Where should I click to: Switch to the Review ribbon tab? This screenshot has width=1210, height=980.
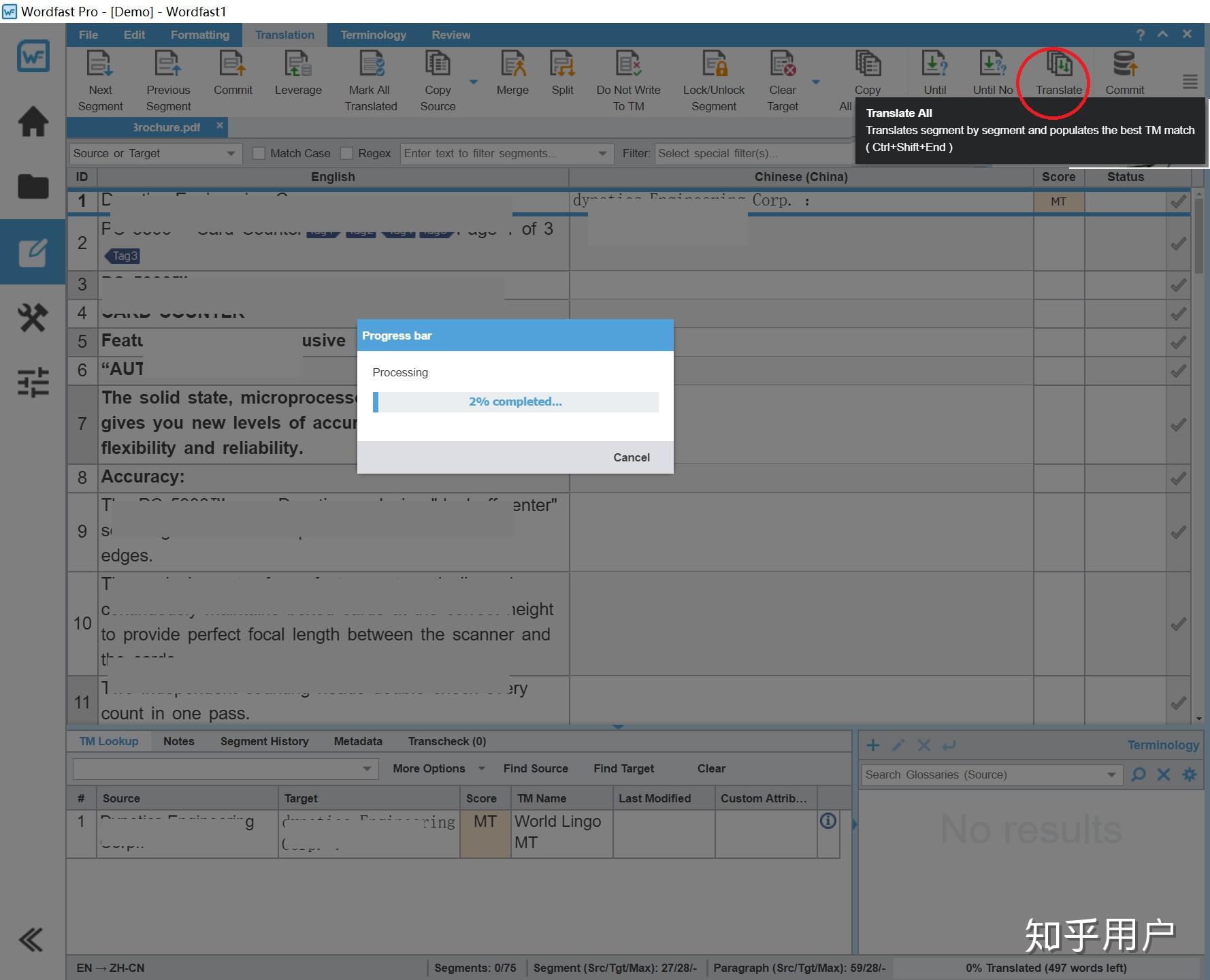(451, 35)
